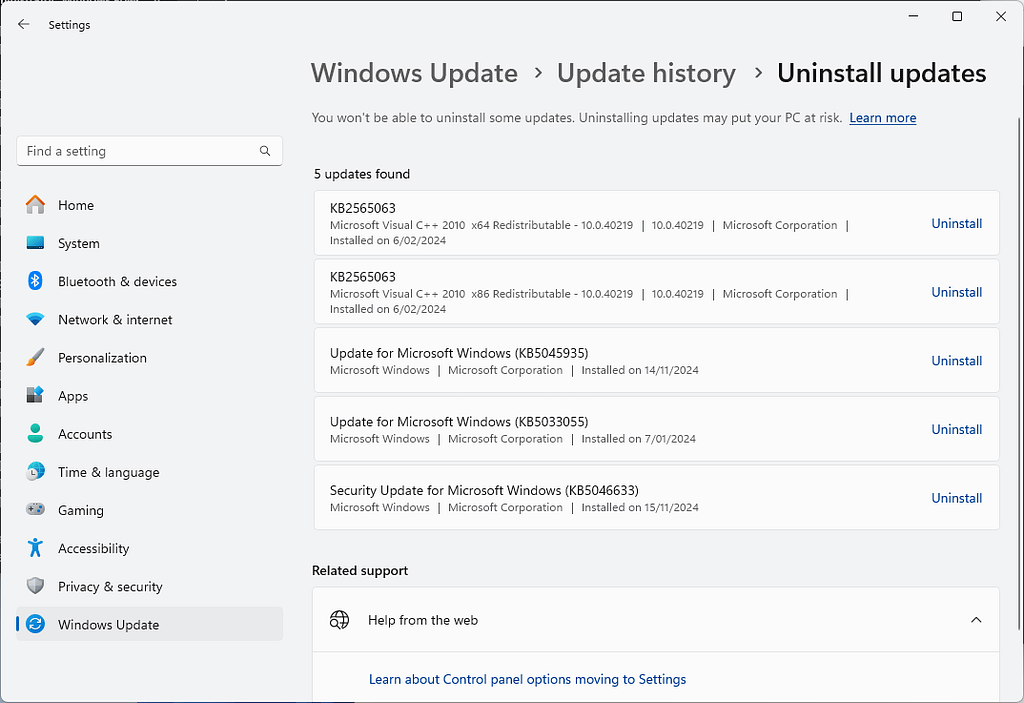This screenshot has width=1024, height=703.
Task: Open Apps using its sidebar icon
Action: tap(37, 395)
